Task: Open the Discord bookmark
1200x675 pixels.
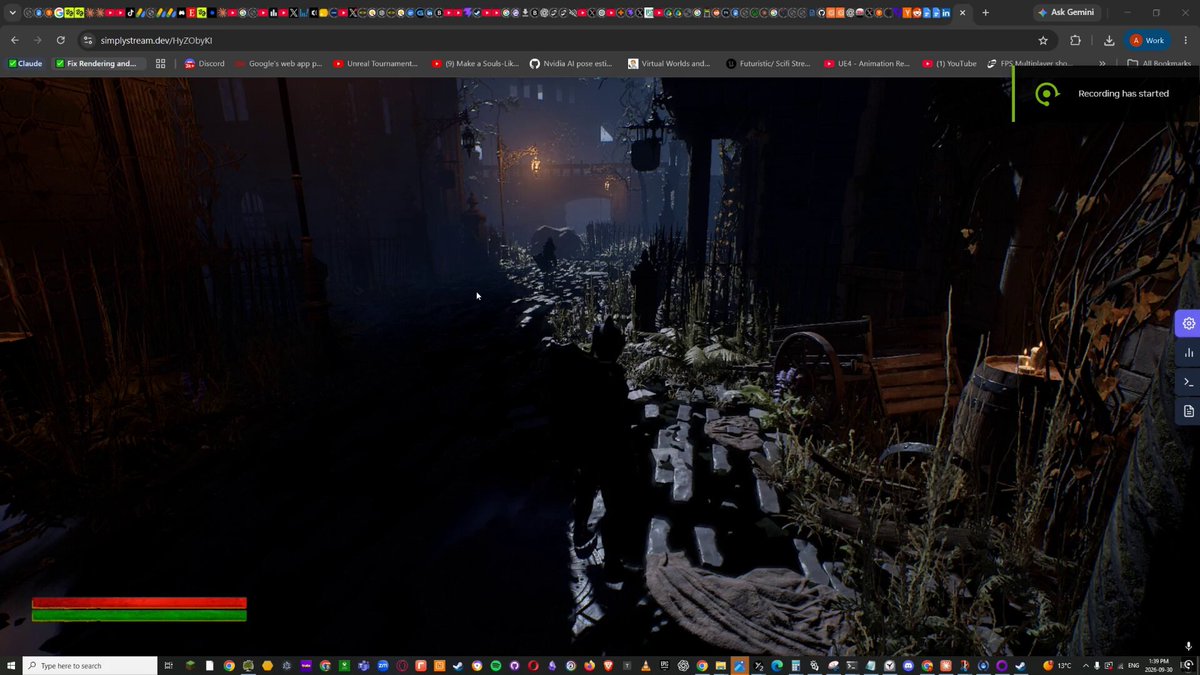Action: [205, 63]
